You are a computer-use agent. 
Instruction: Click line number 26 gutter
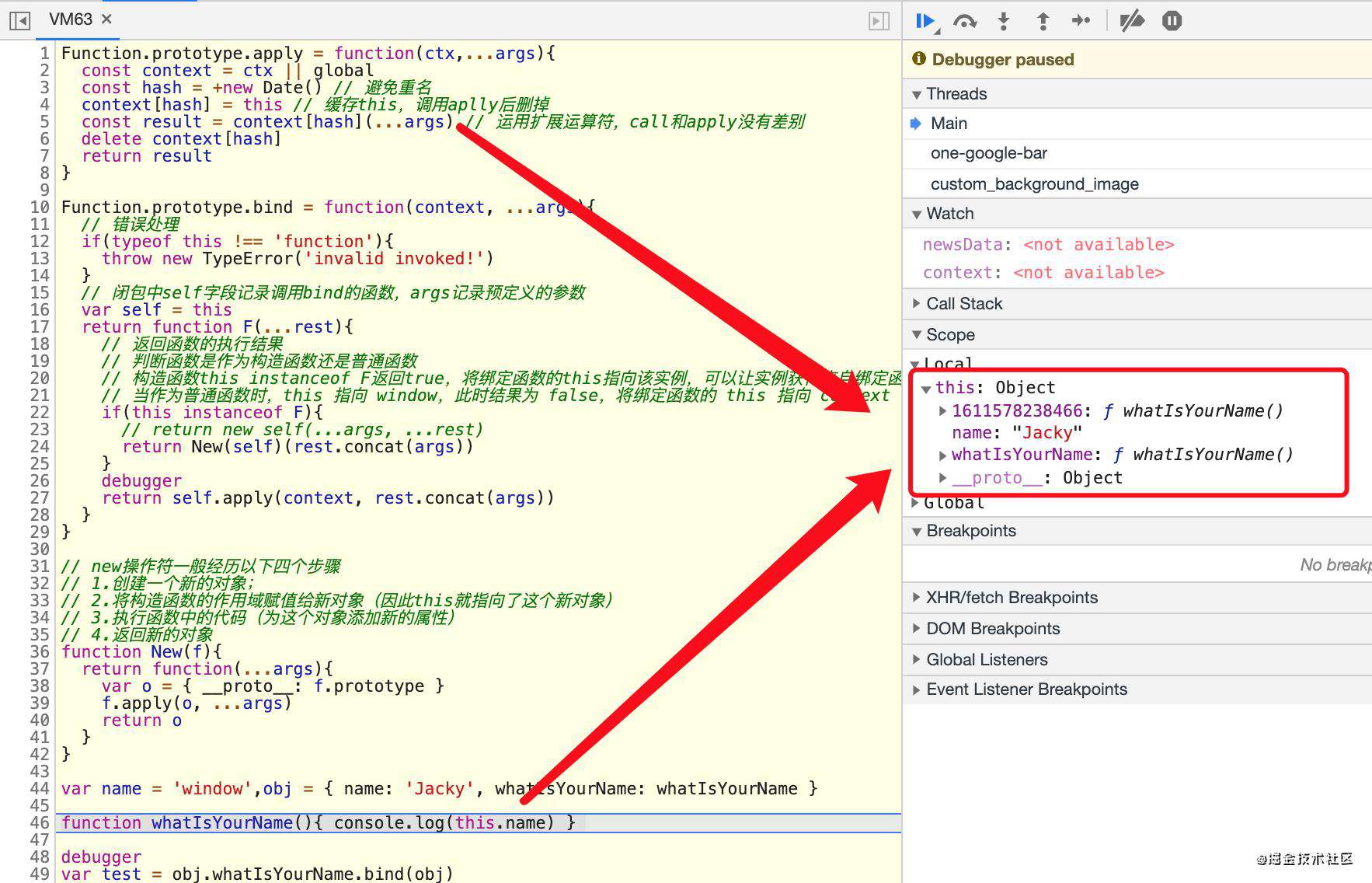(40, 481)
